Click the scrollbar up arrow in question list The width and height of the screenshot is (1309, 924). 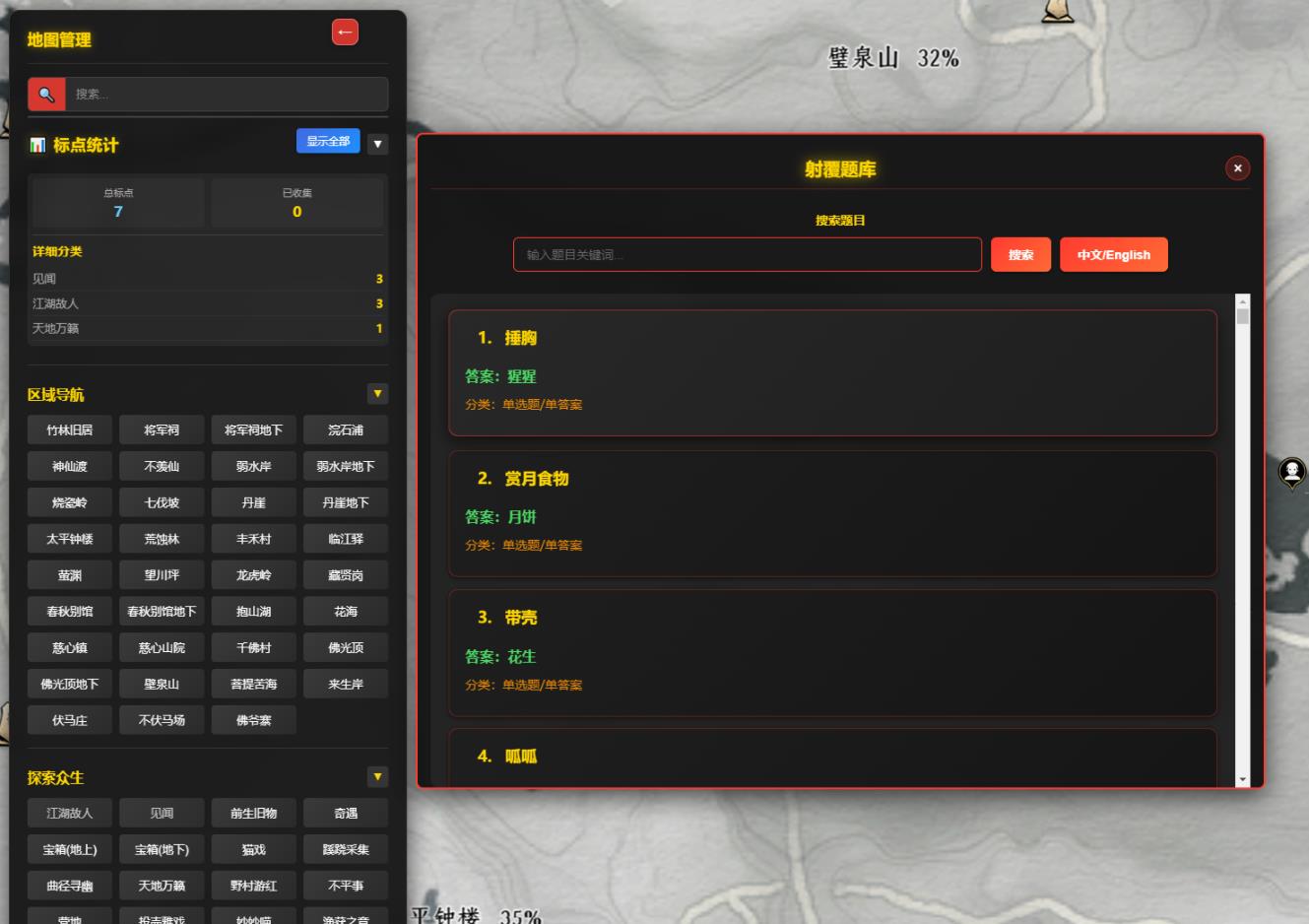pos(1242,301)
